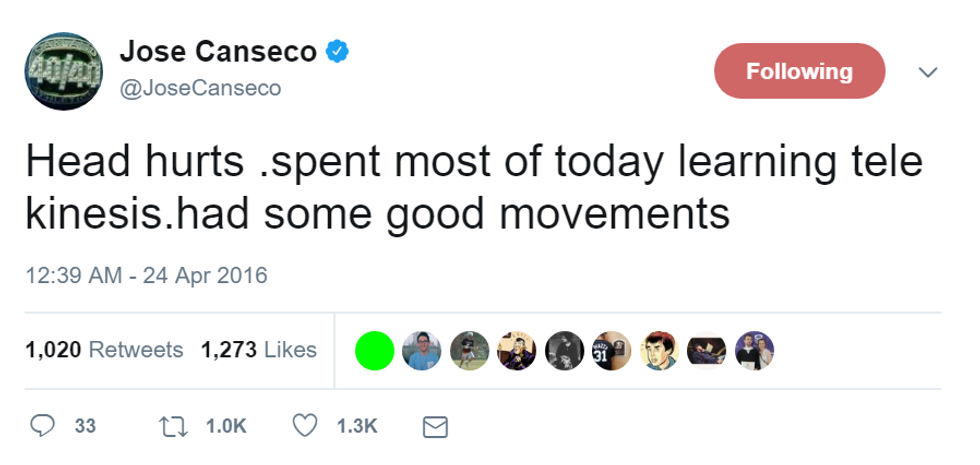Click the avatar of man with glasses in blue shirt
Screen dimensions: 980x465
[421, 350]
